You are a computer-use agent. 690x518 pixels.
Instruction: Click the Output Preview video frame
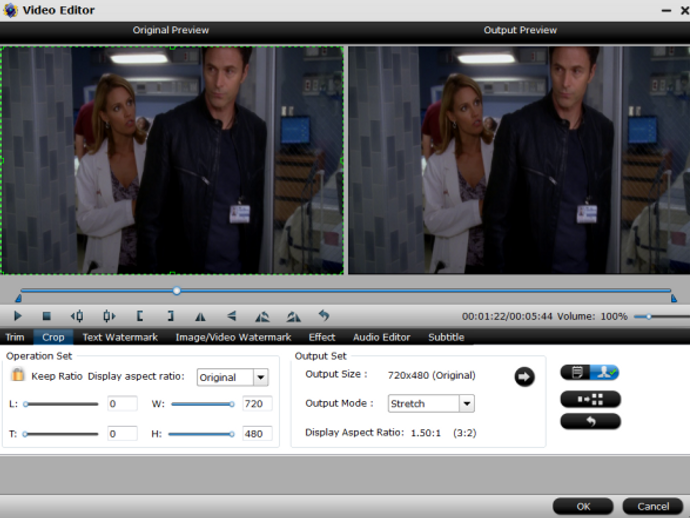[x=519, y=160]
